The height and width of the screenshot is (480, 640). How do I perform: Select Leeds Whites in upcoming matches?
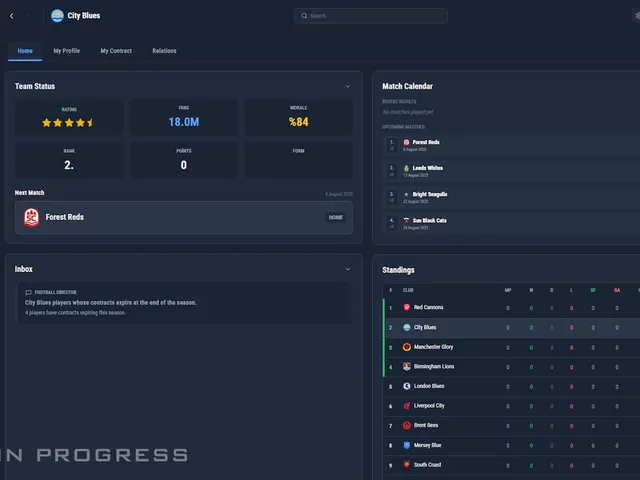[427, 168]
